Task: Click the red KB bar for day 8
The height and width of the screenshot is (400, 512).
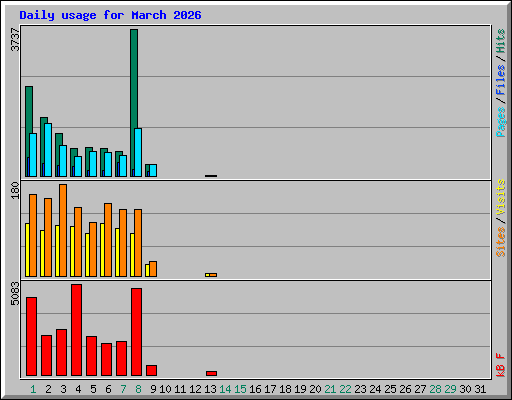Action: (136, 332)
